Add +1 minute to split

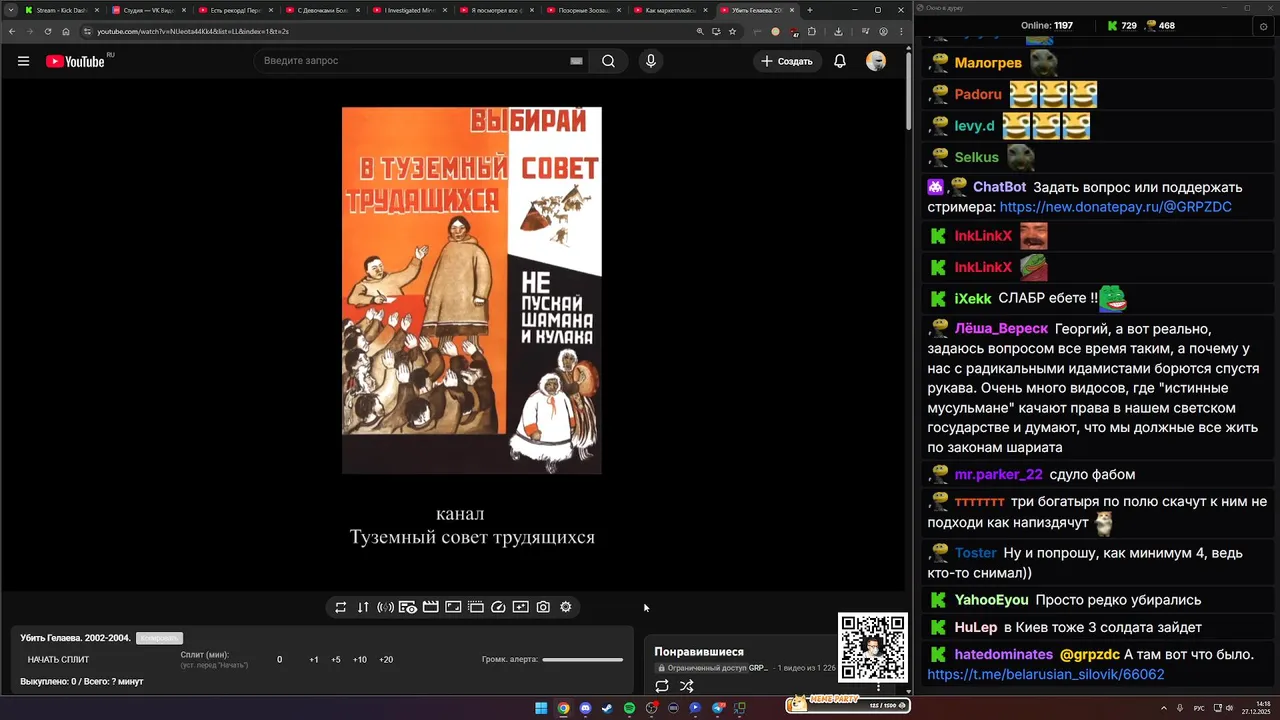tap(314, 660)
